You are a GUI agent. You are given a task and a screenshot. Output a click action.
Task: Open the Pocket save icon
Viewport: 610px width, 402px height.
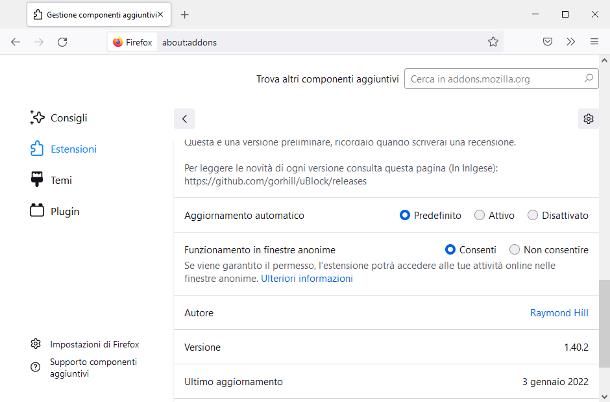click(x=547, y=42)
